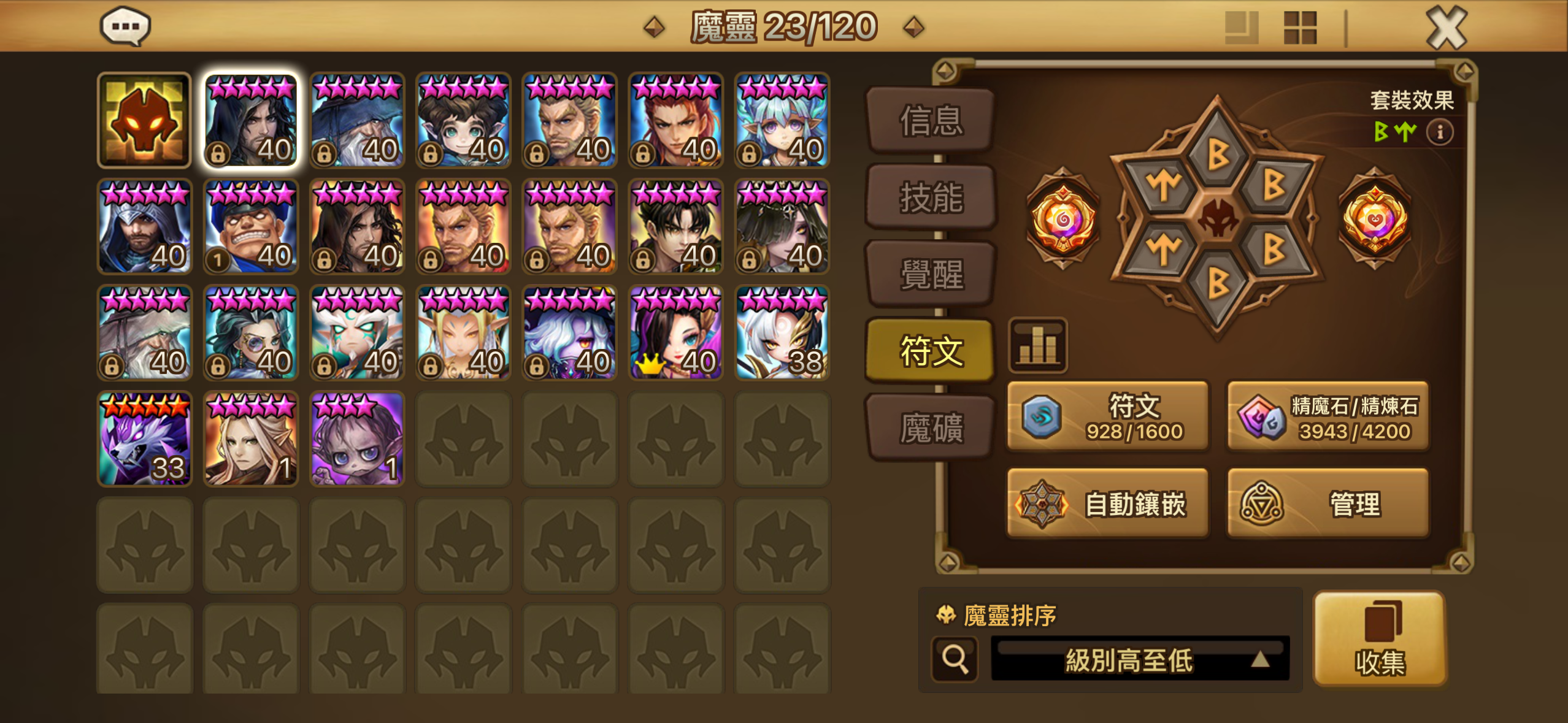Switch to the single-panel view layout
1568x723 pixels.
1241,28
